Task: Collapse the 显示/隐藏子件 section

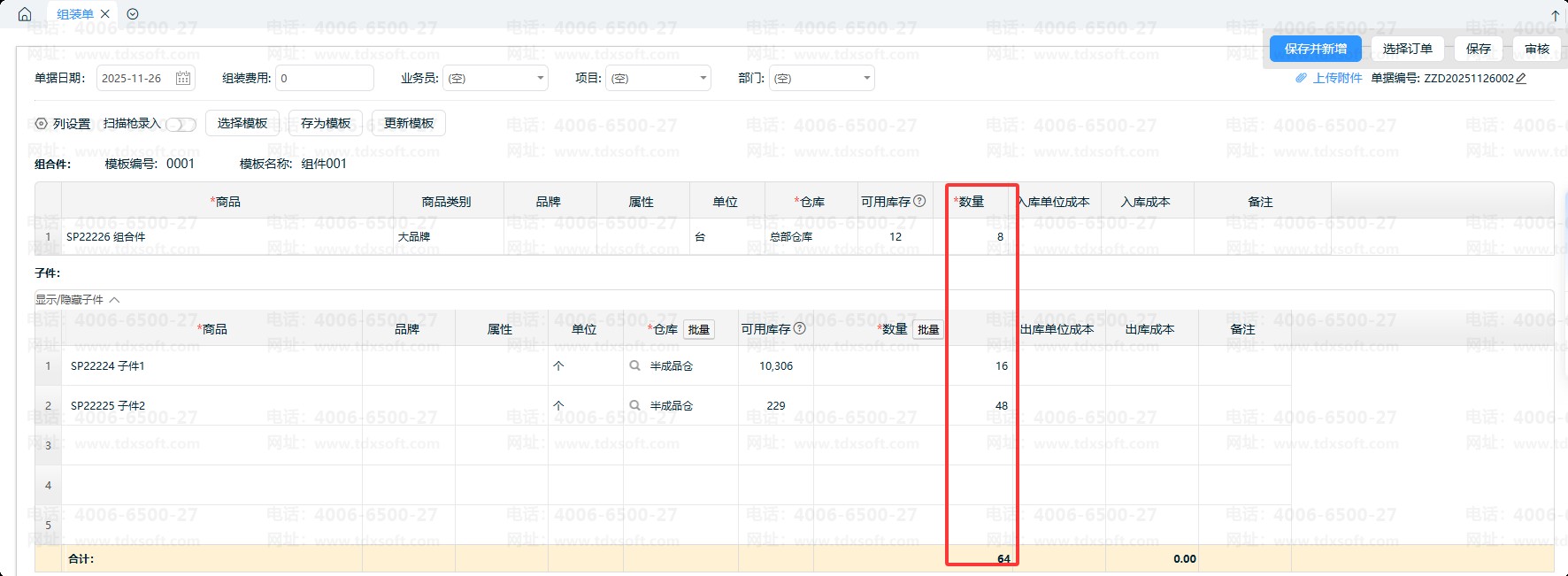Action: [x=114, y=300]
